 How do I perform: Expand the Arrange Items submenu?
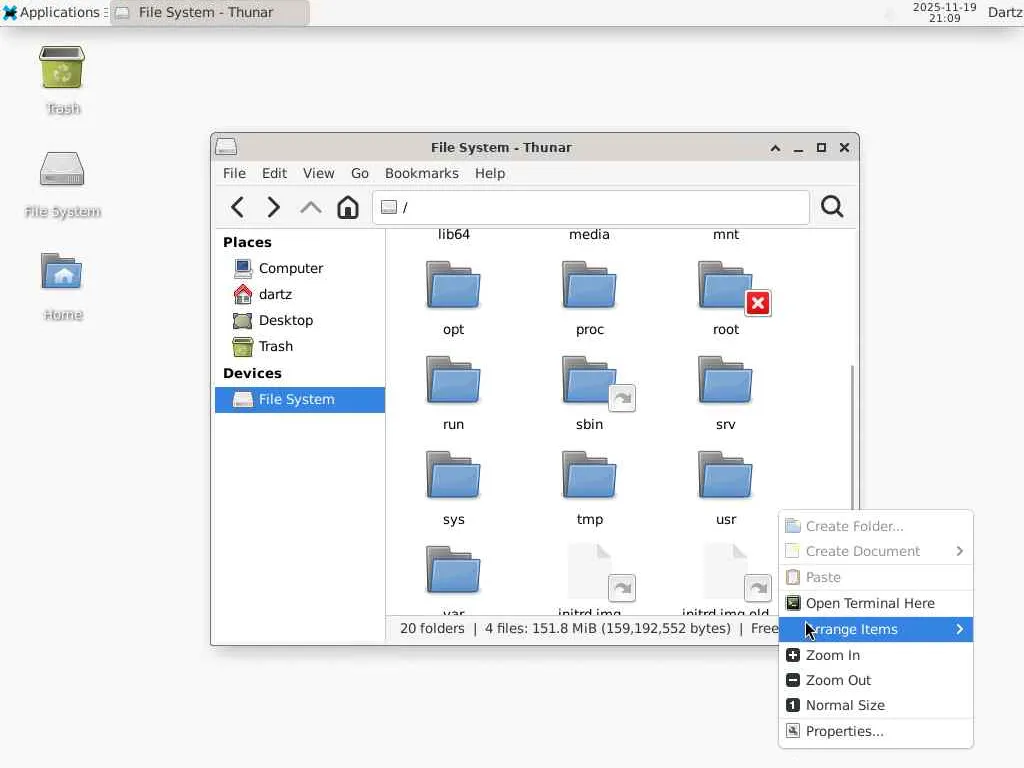pyautogui.click(x=876, y=630)
